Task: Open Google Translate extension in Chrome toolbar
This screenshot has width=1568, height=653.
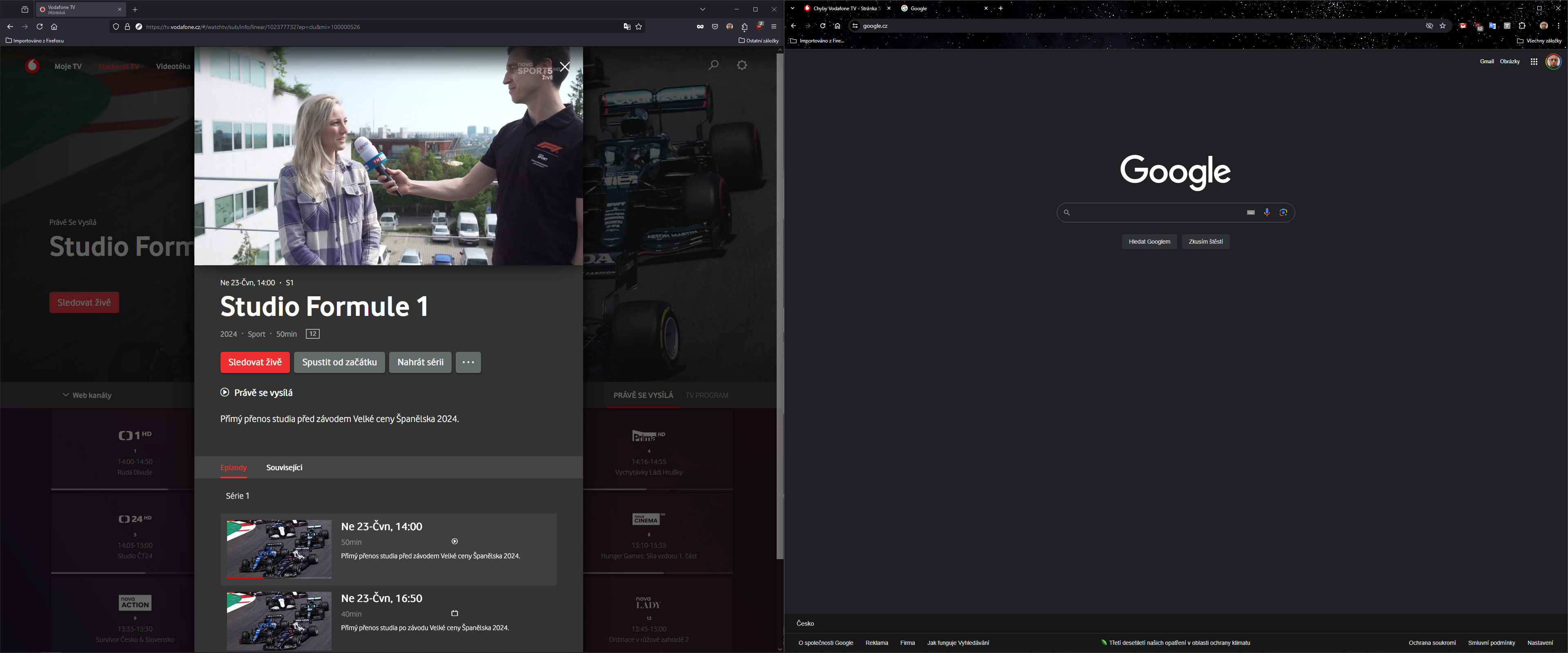Action: [x=1492, y=26]
